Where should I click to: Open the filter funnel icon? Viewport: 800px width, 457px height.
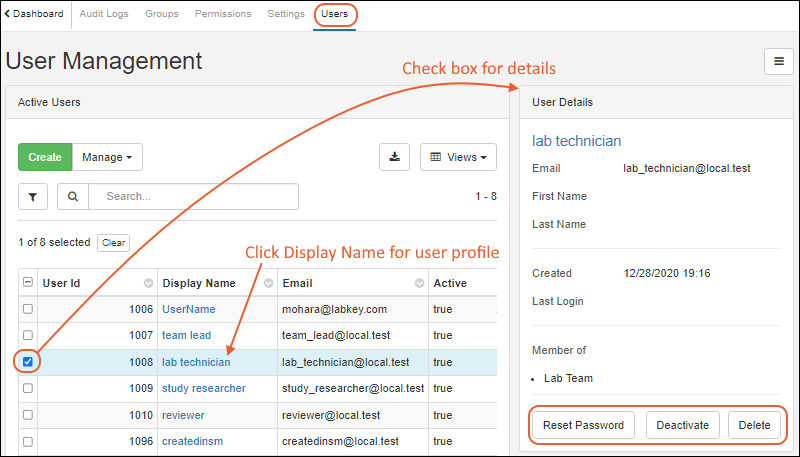[x=32, y=197]
